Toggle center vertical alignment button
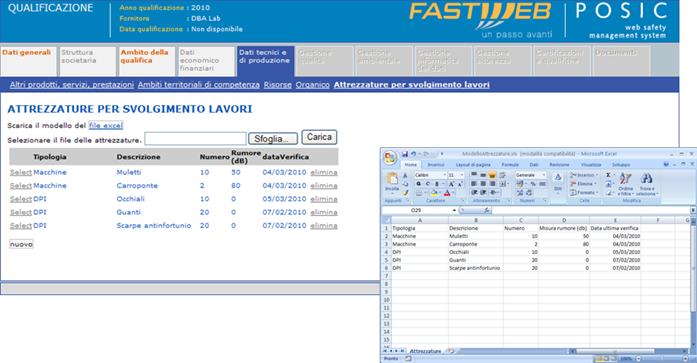Viewport: 697px width, 363px height. click(483, 175)
